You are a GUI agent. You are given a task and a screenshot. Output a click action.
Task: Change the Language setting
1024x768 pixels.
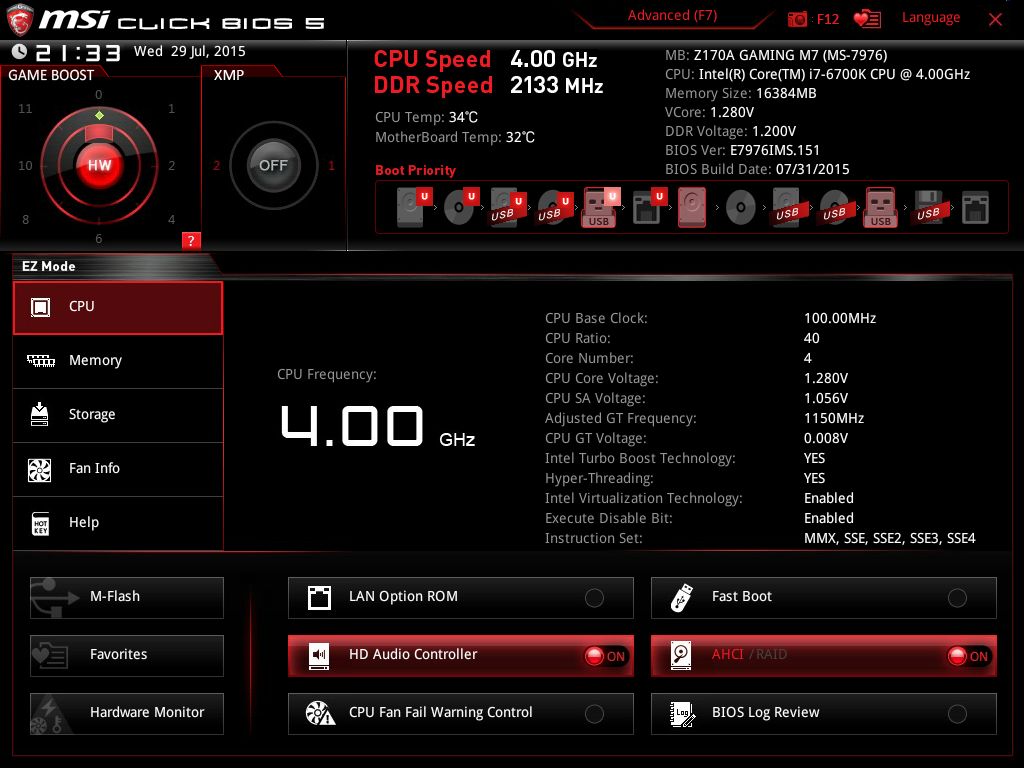(x=931, y=18)
